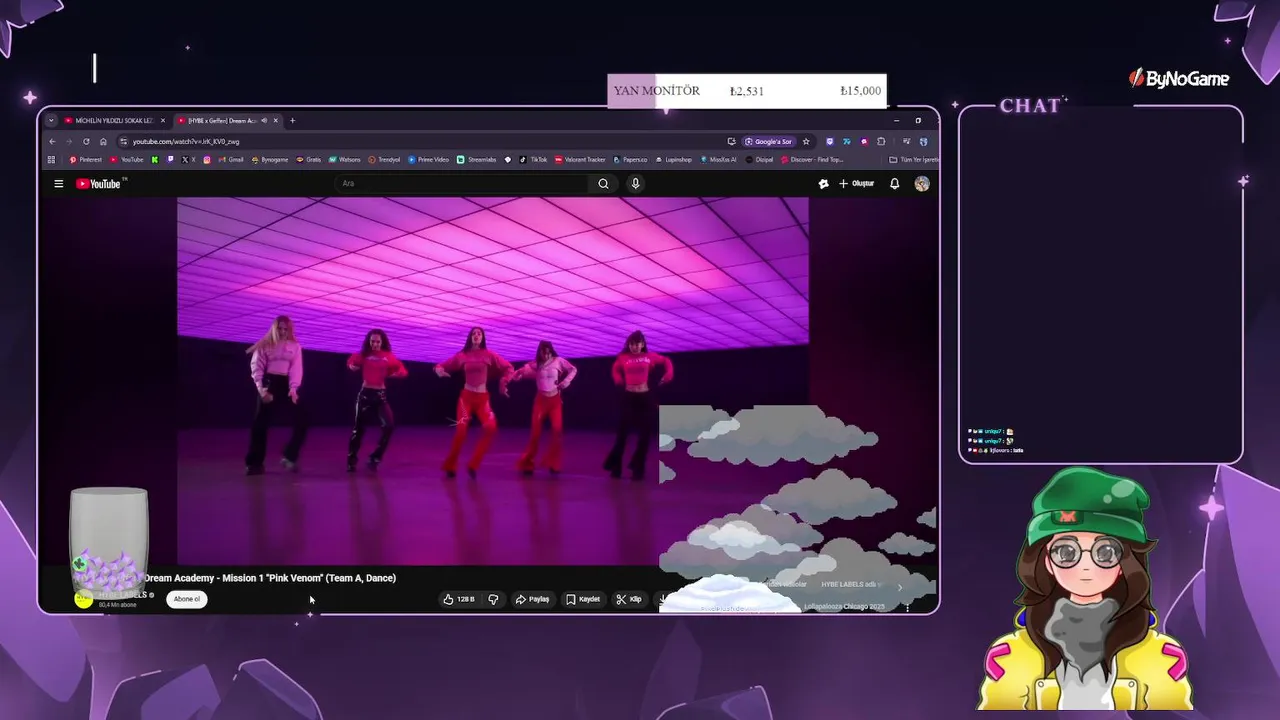Mute the tab with the speaker icon
This screenshot has width=1280, height=720.
(x=264, y=121)
